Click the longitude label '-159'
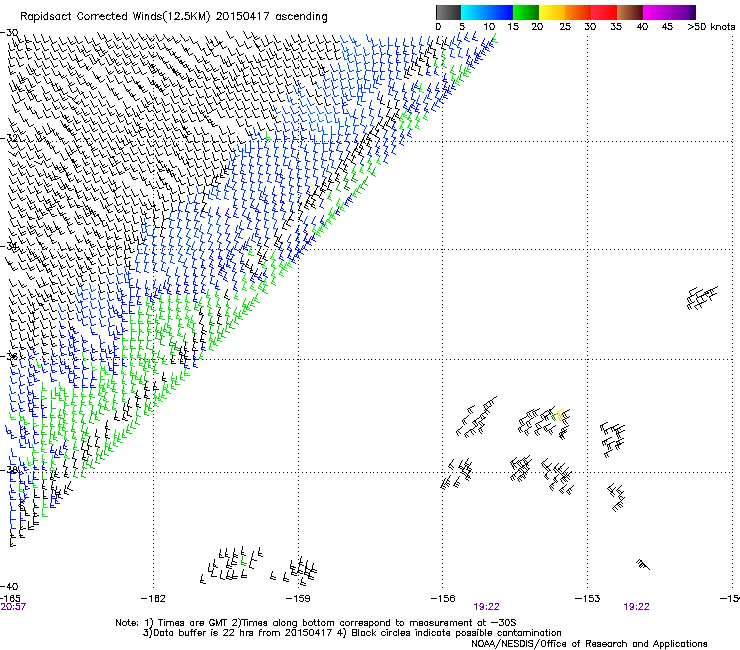Image resolution: width=740 pixels, height=650 pixels. (298, 599)
